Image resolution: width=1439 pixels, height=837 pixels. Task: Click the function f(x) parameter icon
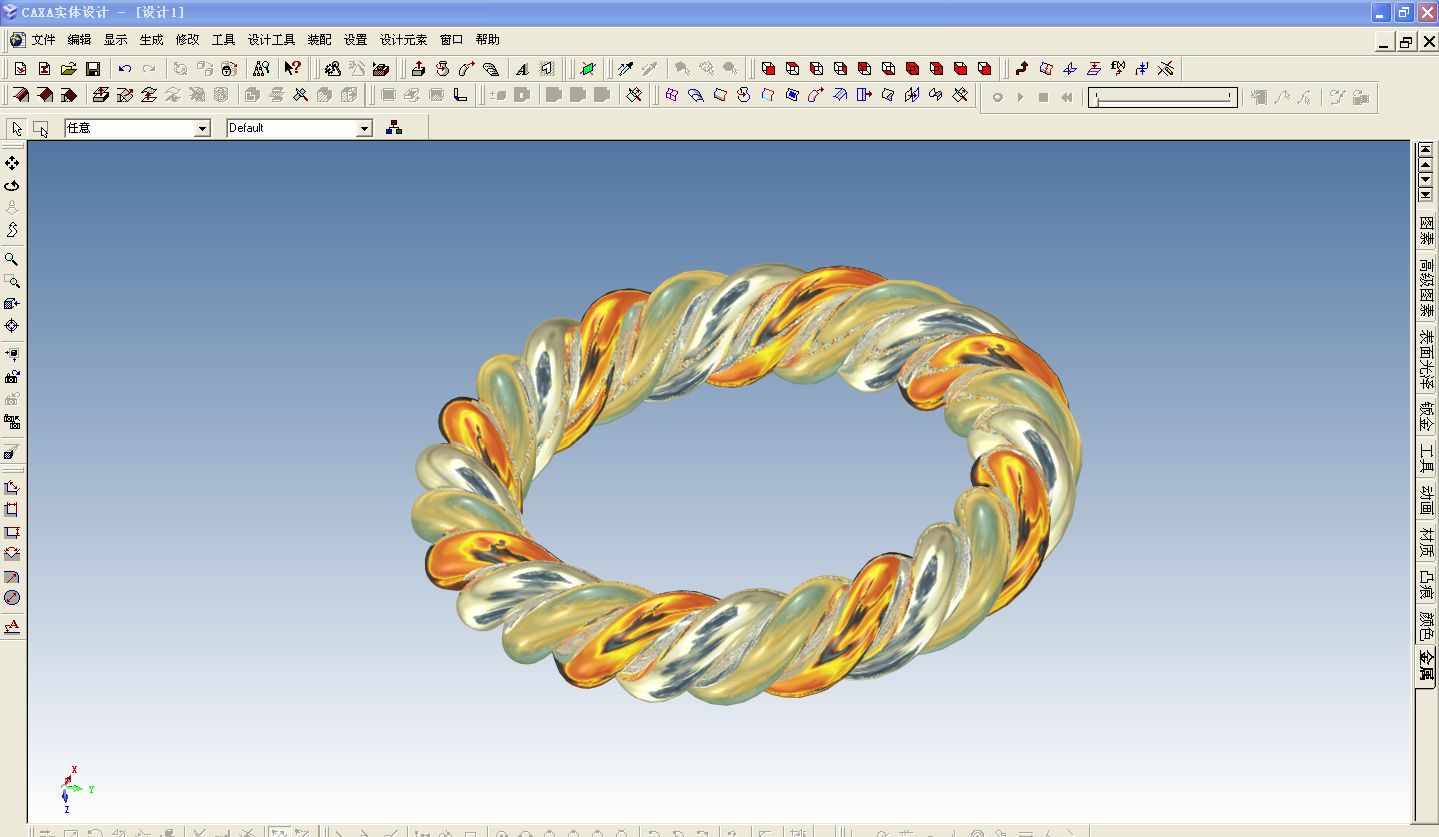[1118, 69]
